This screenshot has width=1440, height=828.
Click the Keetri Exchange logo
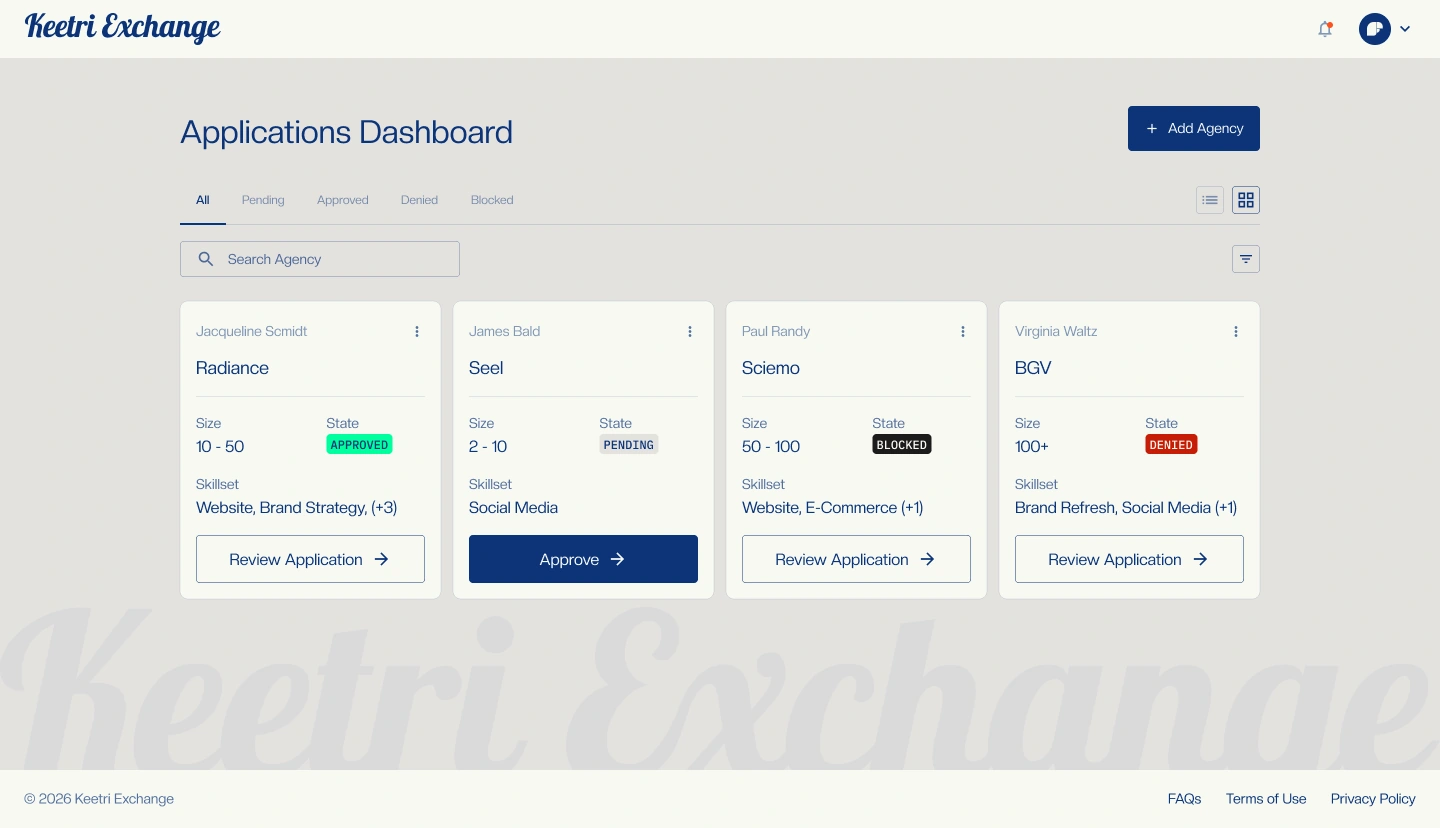[122, 27]
